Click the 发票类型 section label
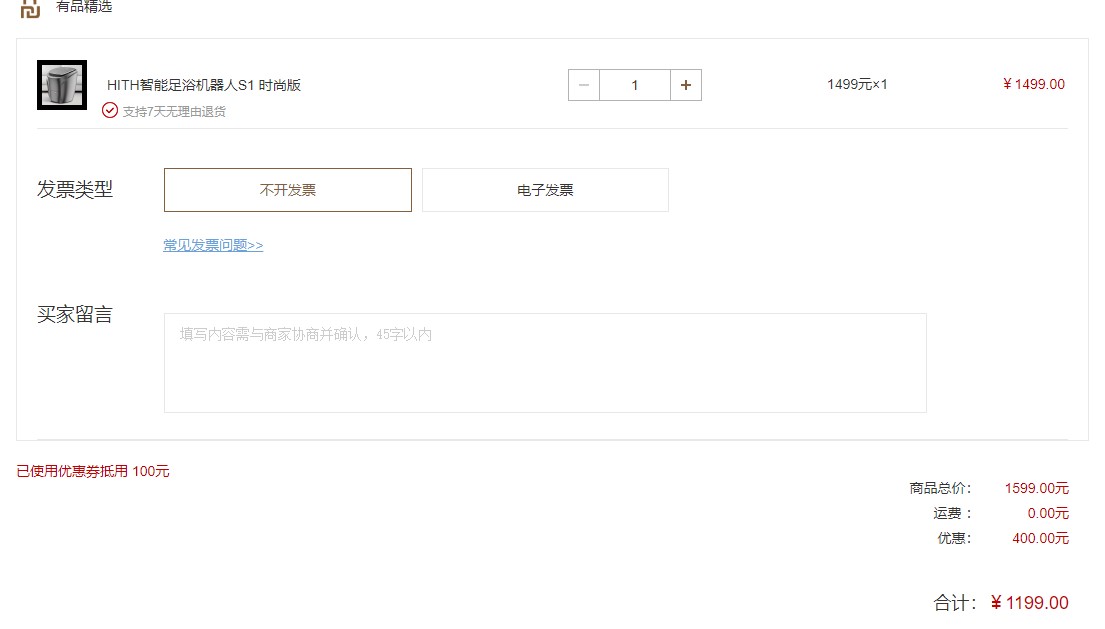Screen dimensions: 1105x629 [x=75, y=189]
